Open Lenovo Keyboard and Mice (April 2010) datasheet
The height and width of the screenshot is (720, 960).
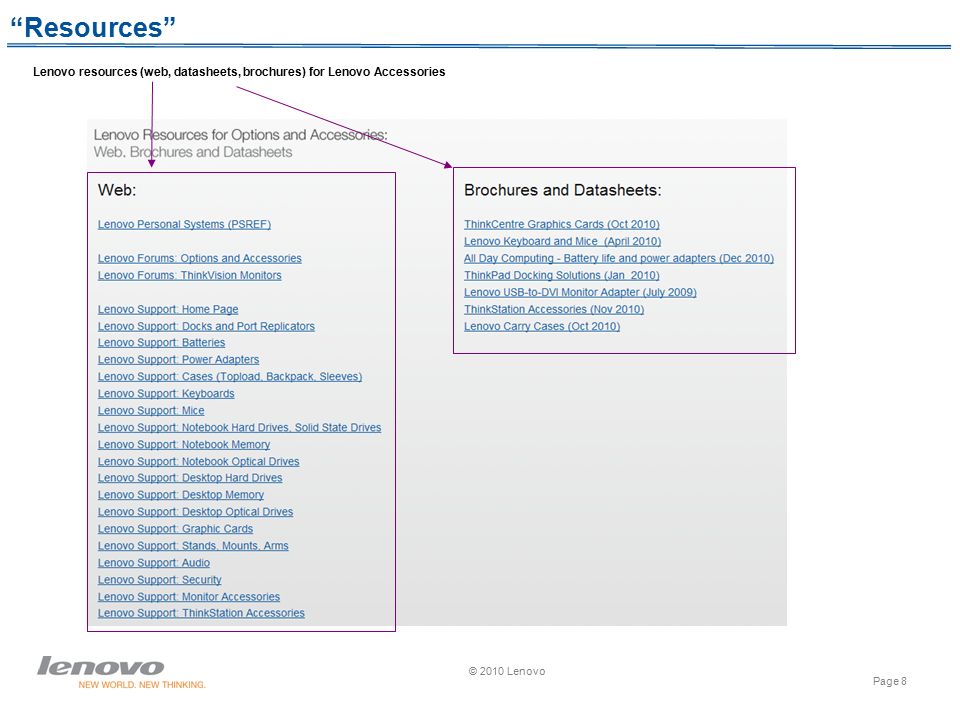pyautogui.click(x=562, y=241)
